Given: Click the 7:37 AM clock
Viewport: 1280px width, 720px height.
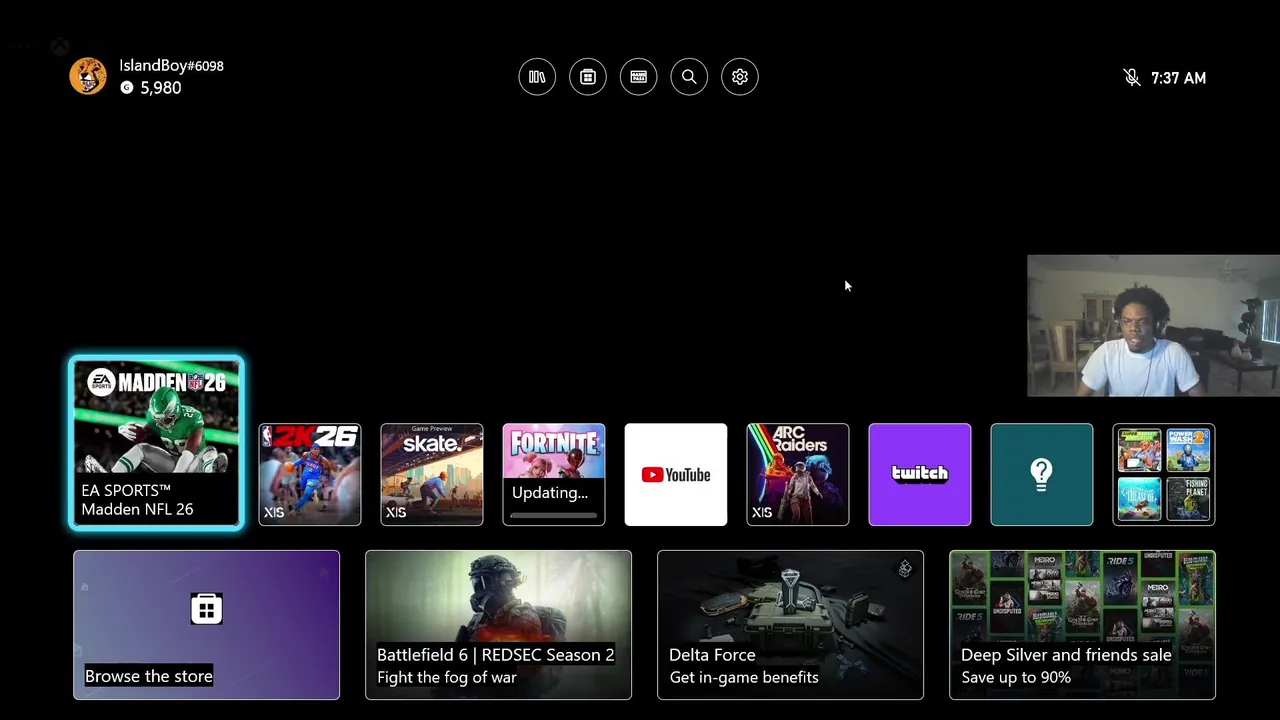Looking at the screenshot, I should click(1178, 78).
